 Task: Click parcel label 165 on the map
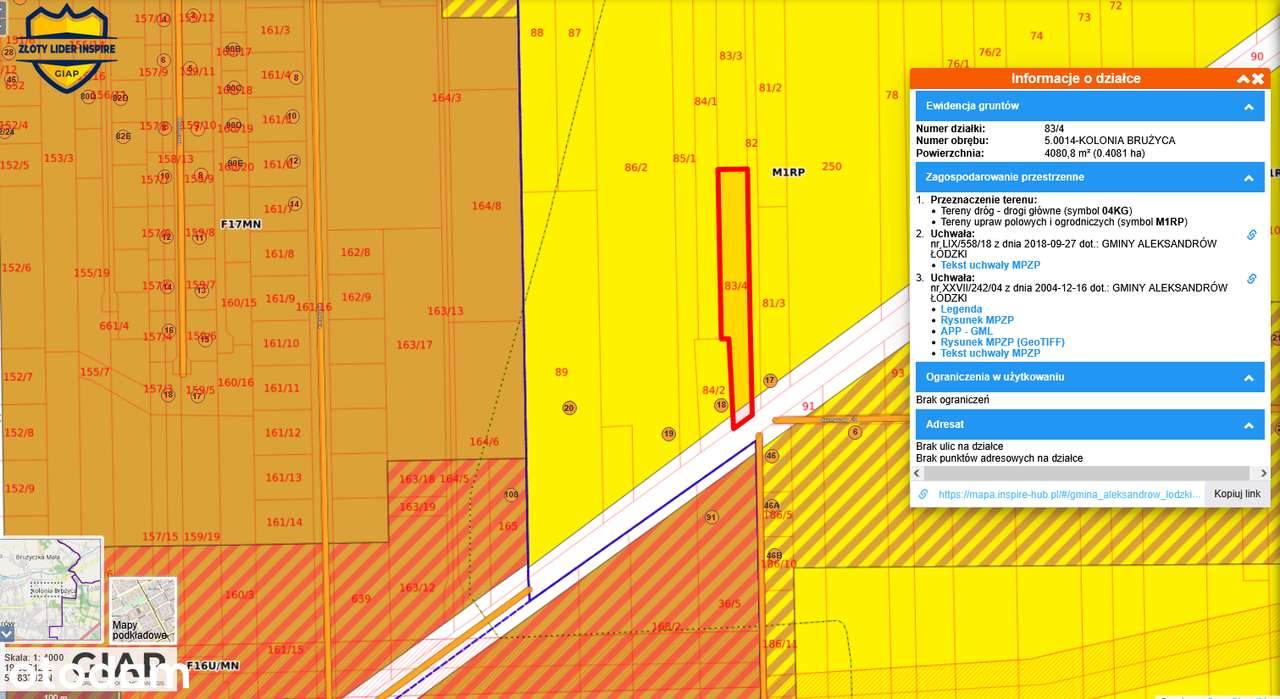(508, 526)
